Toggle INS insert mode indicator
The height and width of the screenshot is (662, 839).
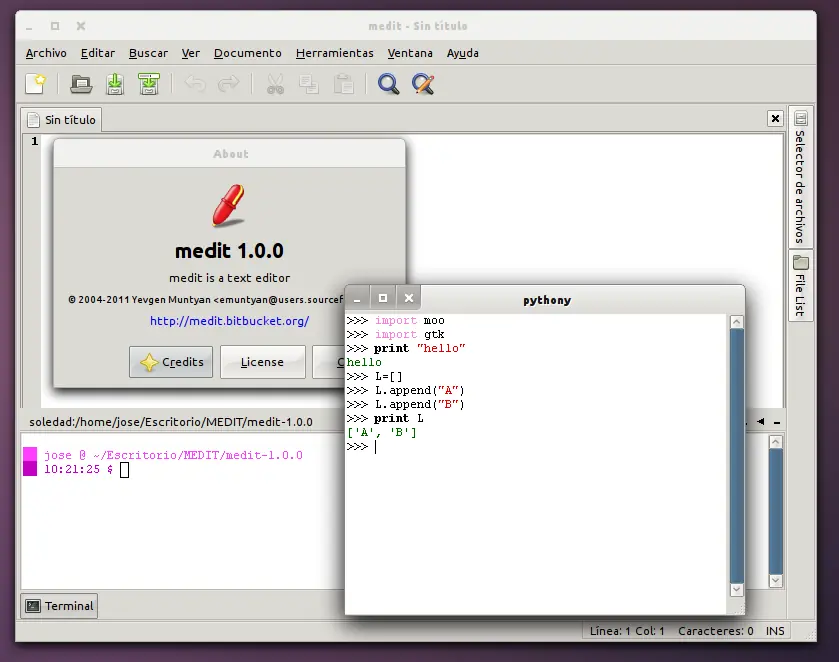[775, 631]
